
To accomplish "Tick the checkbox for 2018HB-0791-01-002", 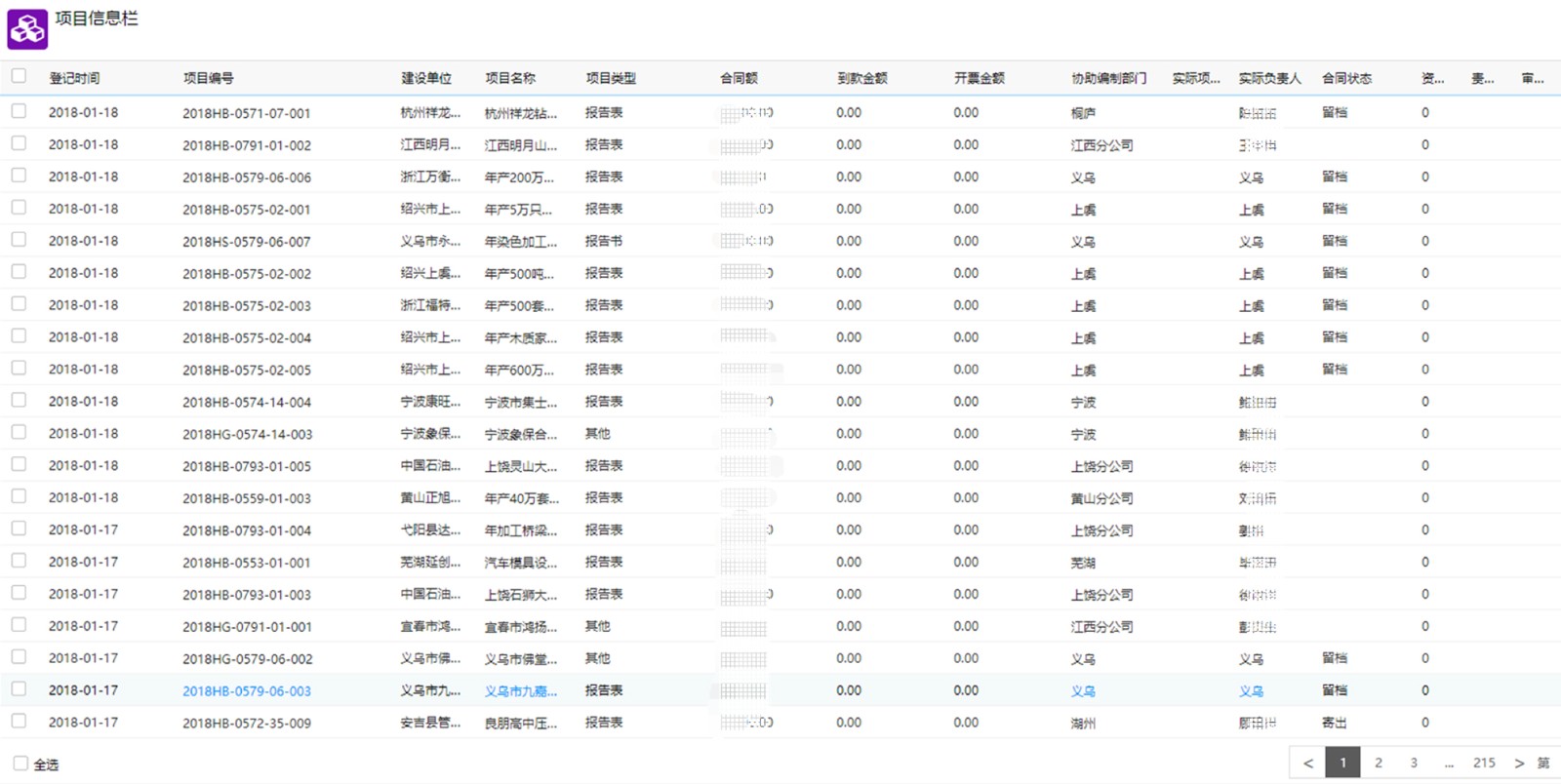I will pos(19,143).
